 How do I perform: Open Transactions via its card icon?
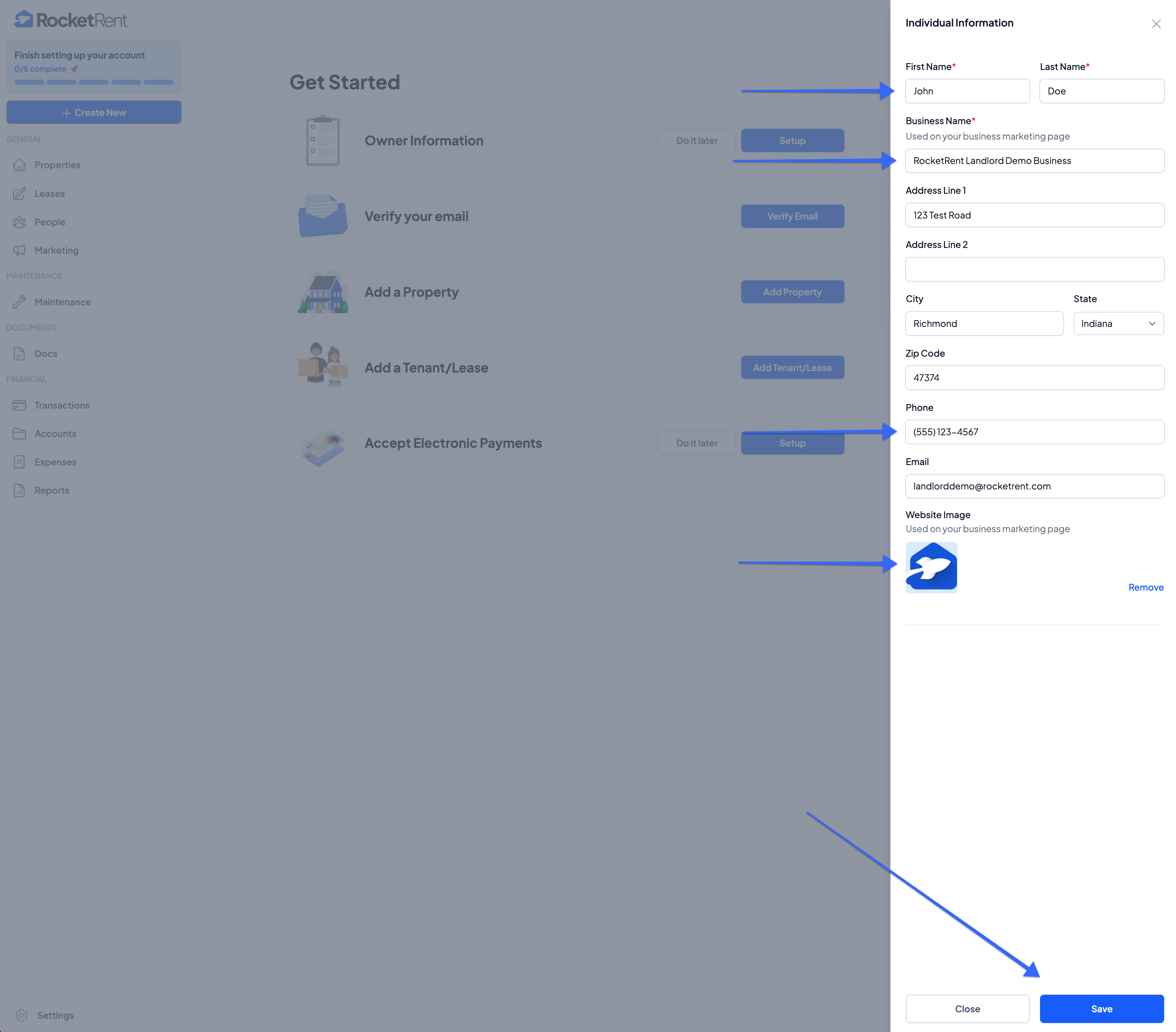20,405
